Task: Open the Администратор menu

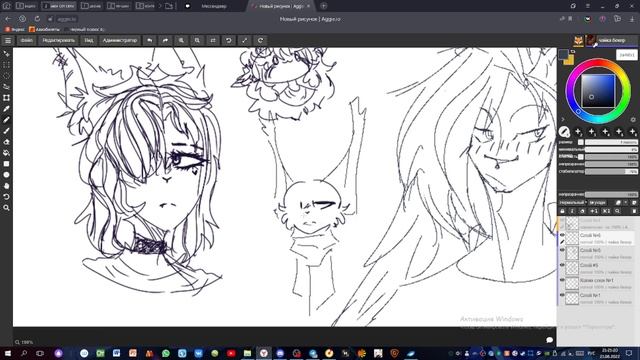Action: point(120,40)
